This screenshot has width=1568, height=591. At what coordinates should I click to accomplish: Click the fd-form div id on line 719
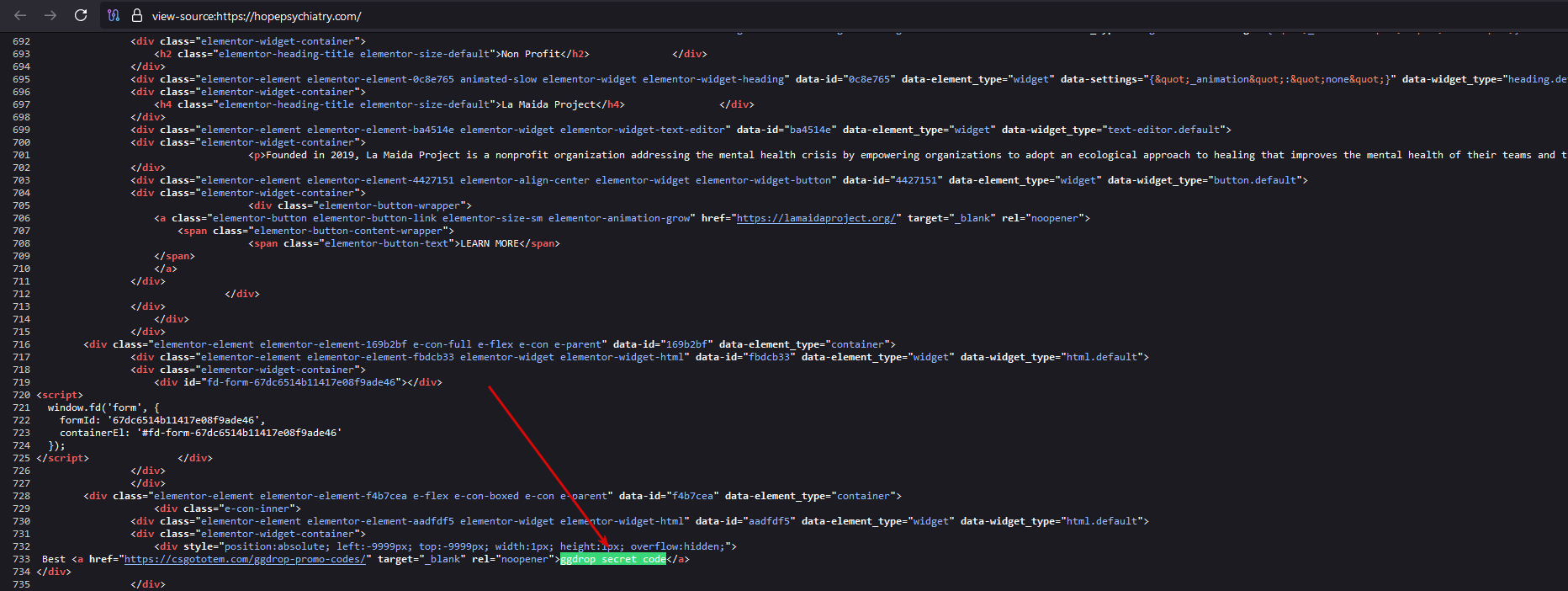(x=298, y=382)
